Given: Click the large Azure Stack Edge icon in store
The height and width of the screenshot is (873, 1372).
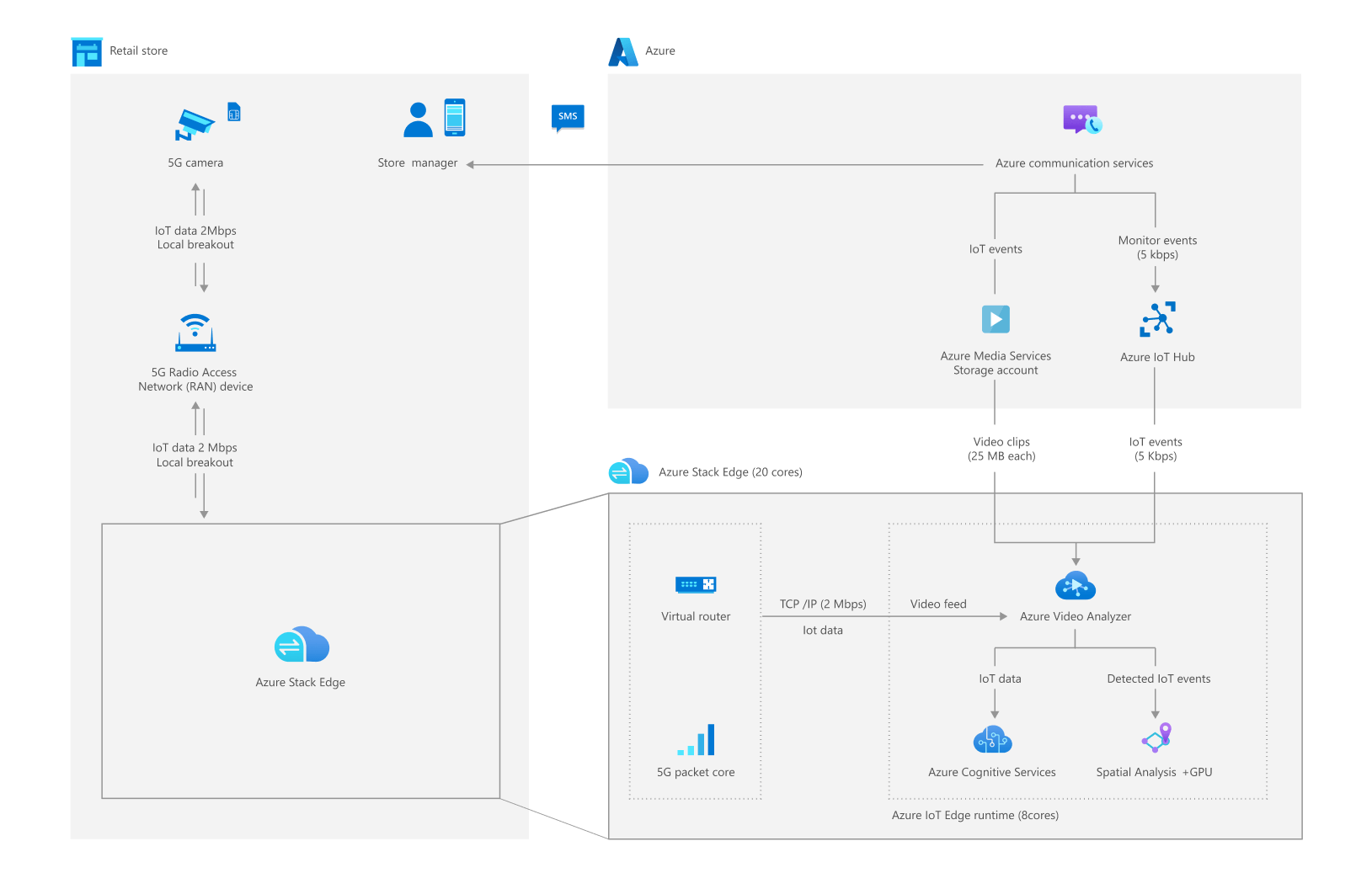Looking at the screenshot, I should 302,646.
